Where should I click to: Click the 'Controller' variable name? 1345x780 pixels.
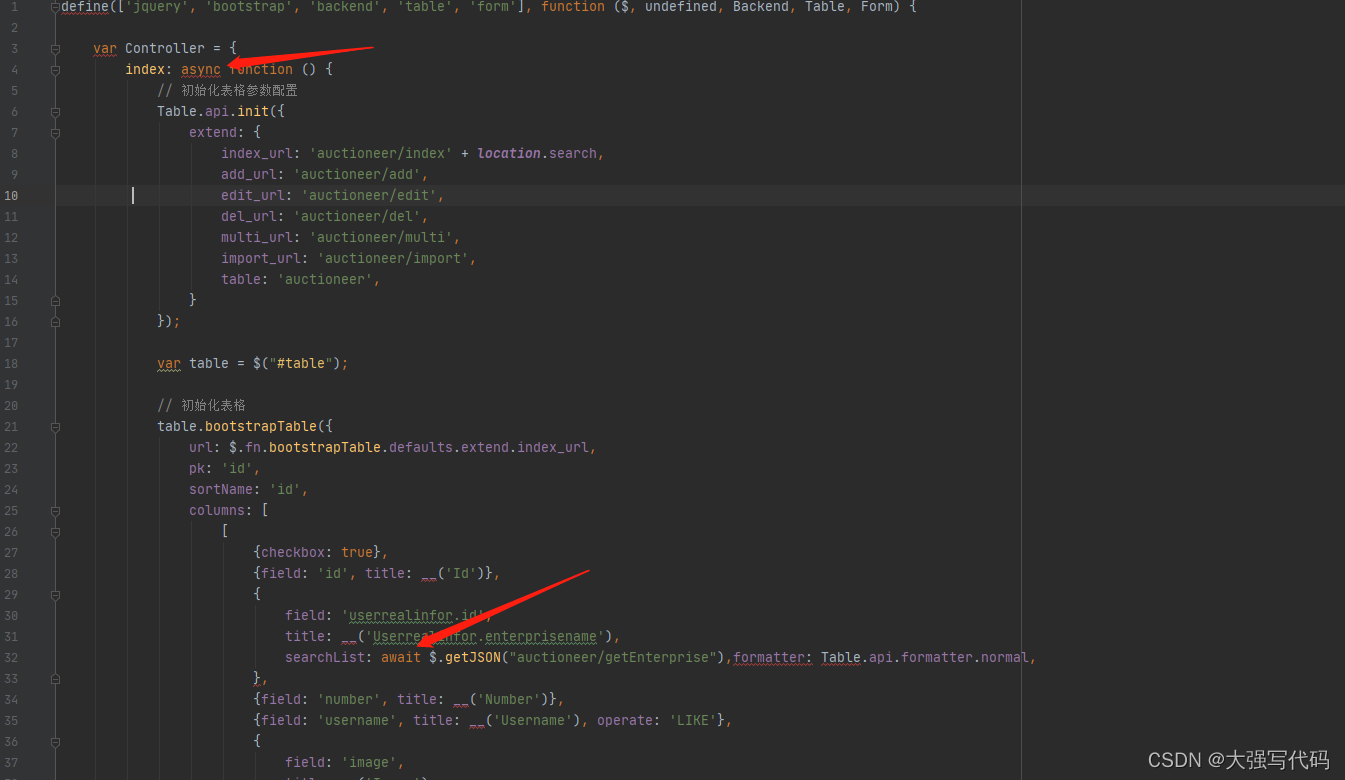tap(165, 48)
